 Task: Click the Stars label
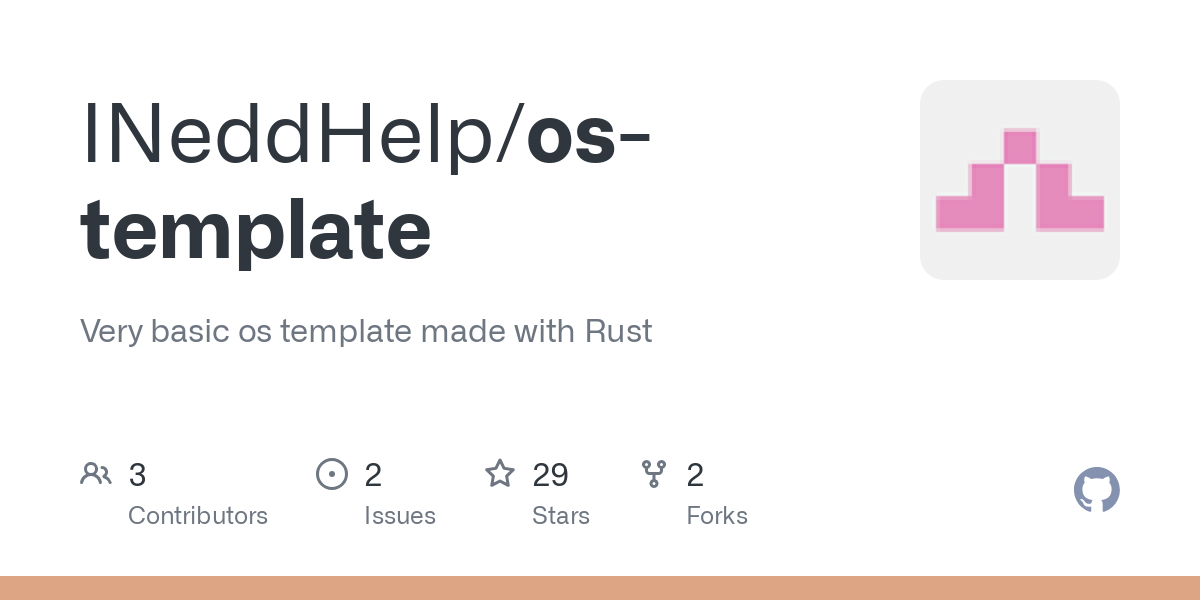[x=561, y=516]
